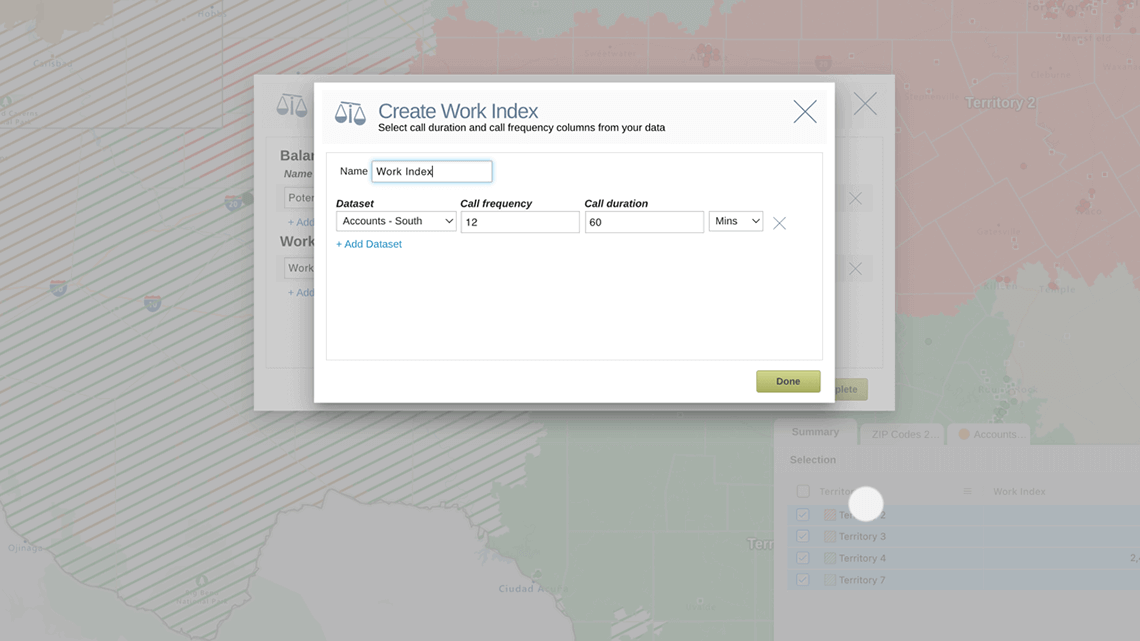Remove the Accounts - South dataset row
Viewport: 1140px width, 641px height.
click(x=779, y=223)
